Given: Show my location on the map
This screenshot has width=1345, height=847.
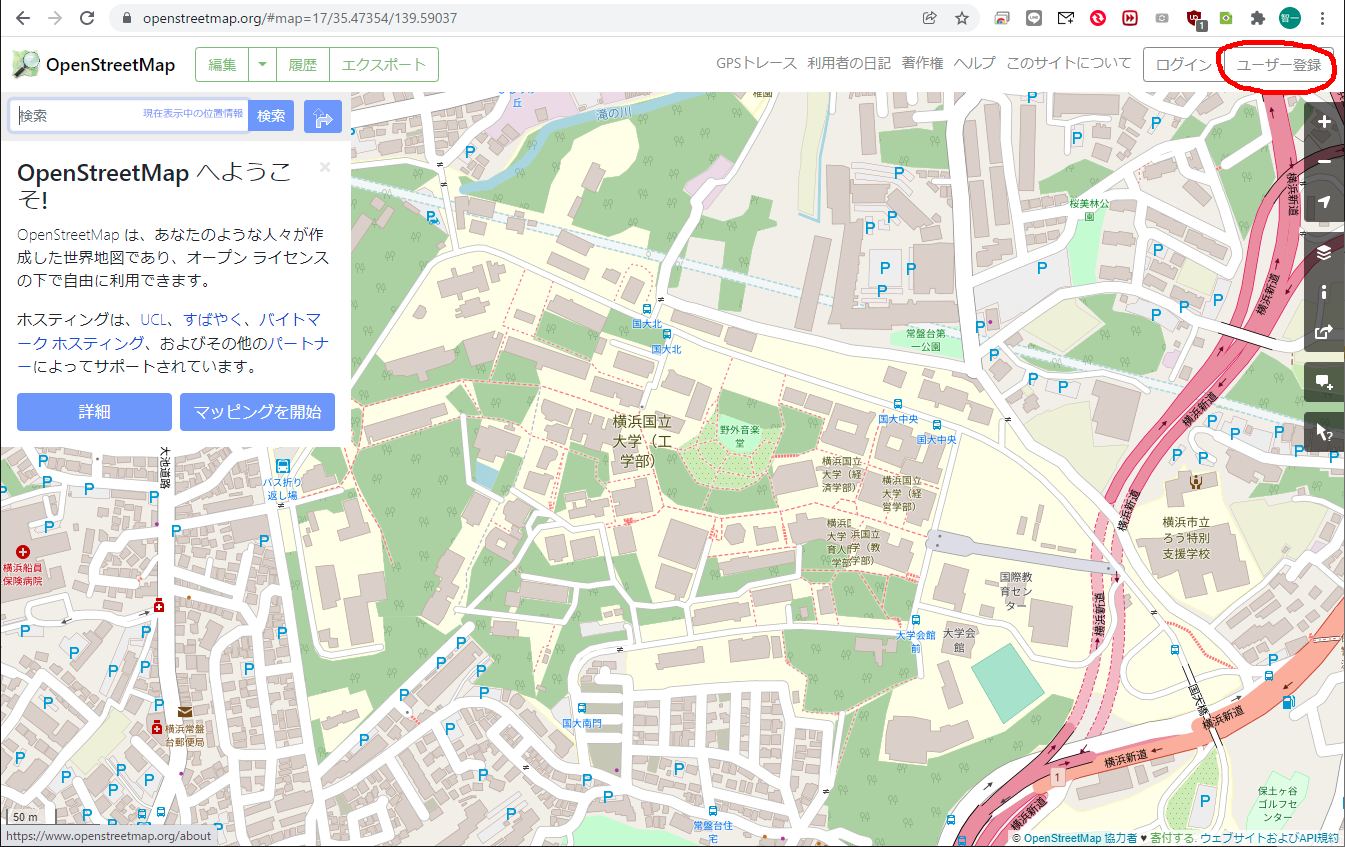Looking at the screenshot, I should [x=1324, y=202].
